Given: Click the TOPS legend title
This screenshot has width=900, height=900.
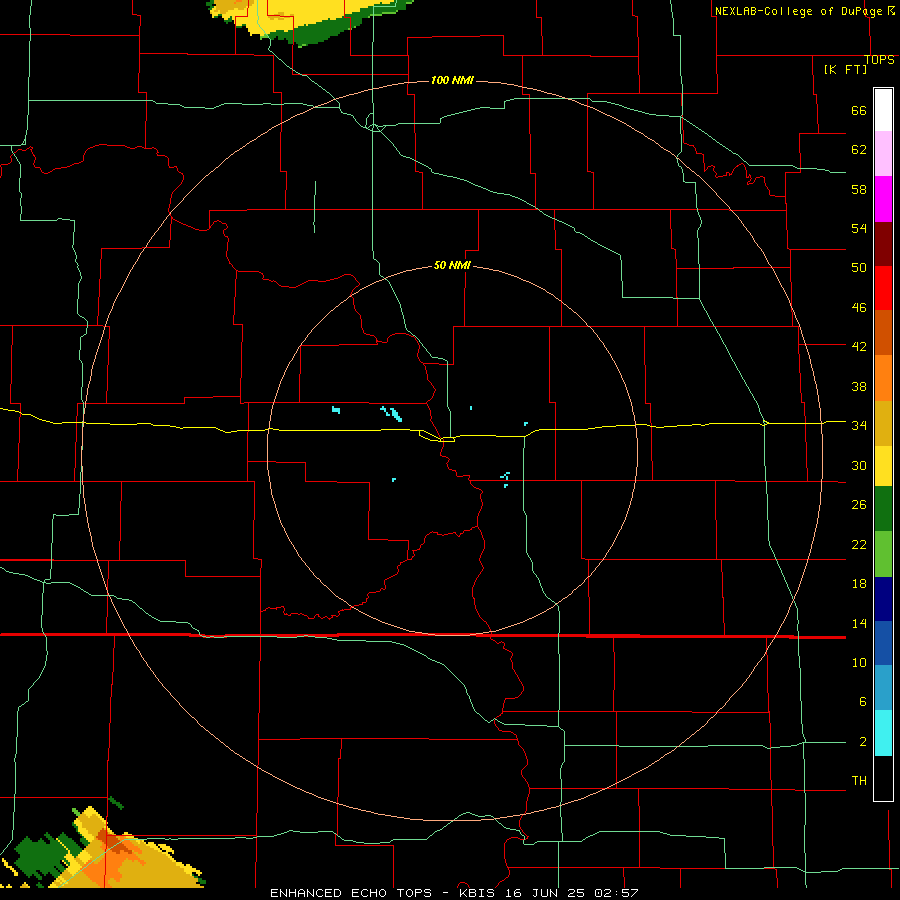Looking at the screenshot, I should point(879,60).
